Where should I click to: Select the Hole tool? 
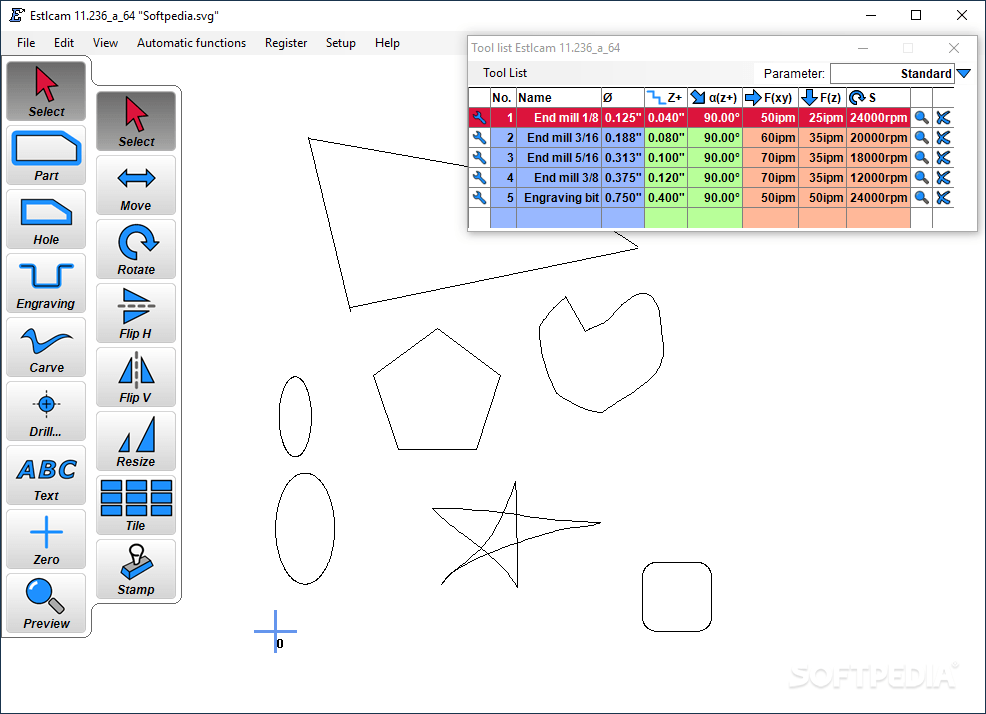coord(45,219)
